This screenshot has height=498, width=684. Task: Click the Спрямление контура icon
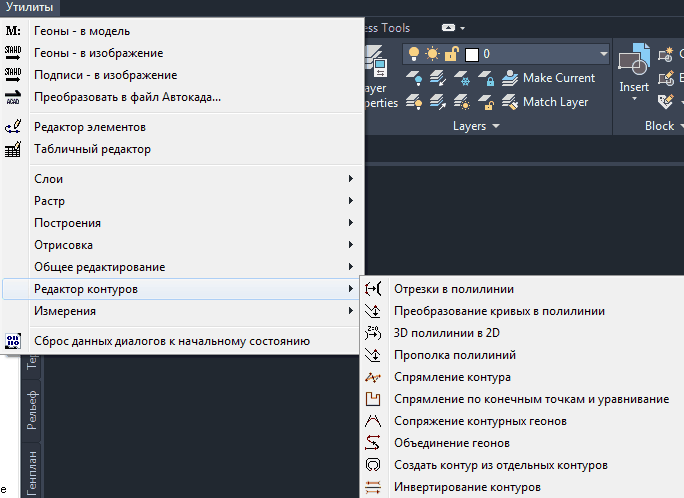point(373,377)
